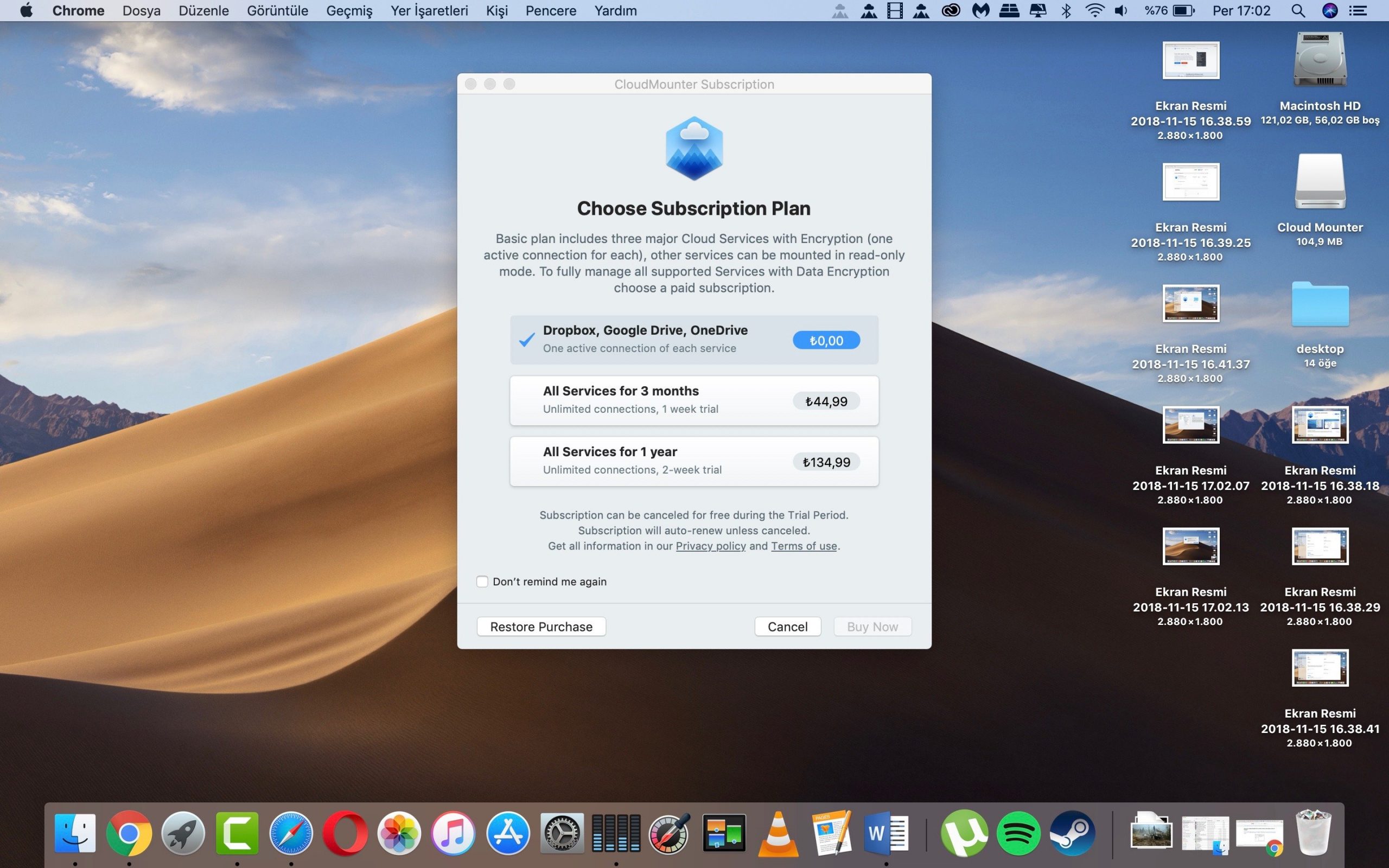Click the Spotlight search icon
This screenshot has width=1389, height=868.
(1298, 11)
